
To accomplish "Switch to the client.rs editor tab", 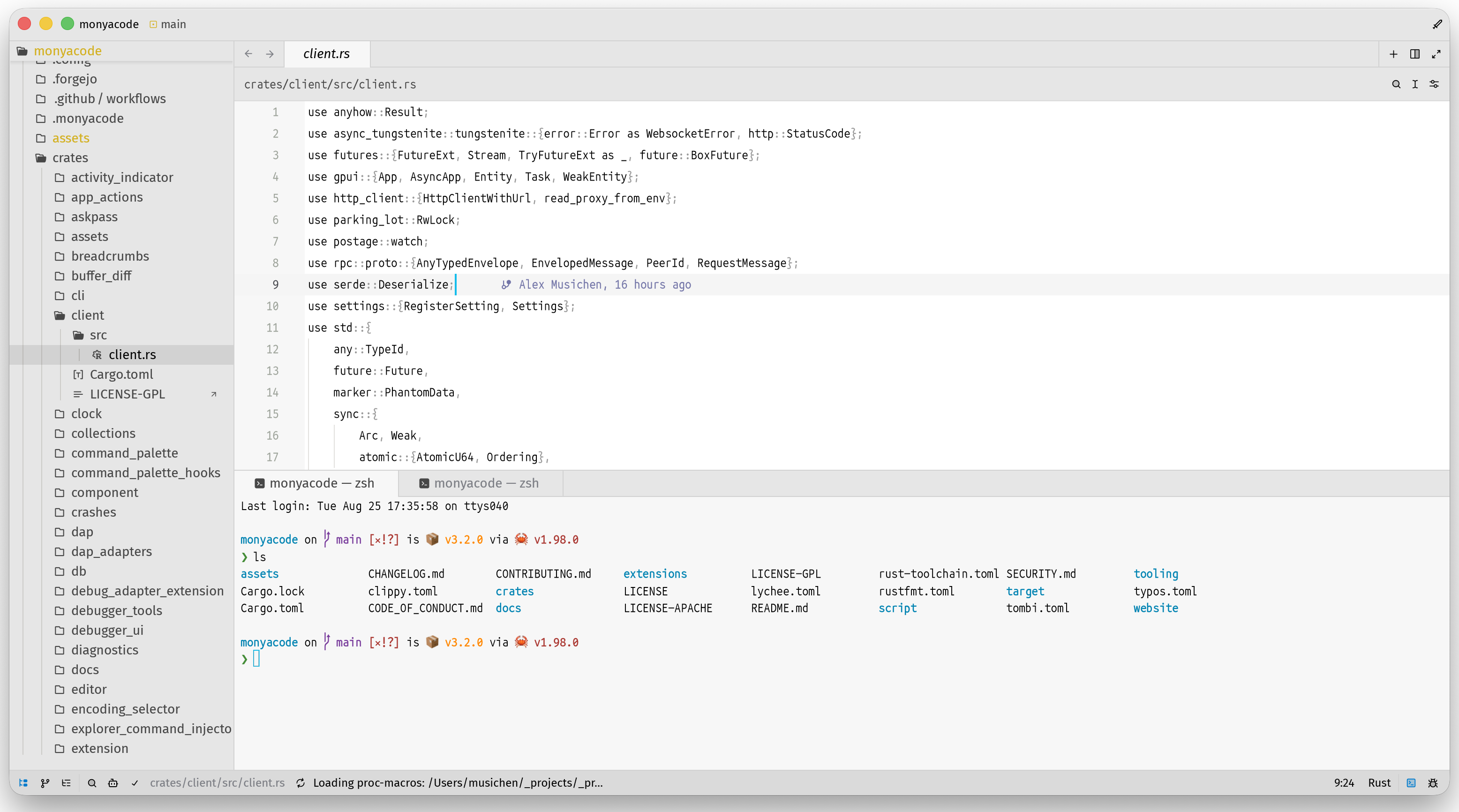I will point(326,54).
